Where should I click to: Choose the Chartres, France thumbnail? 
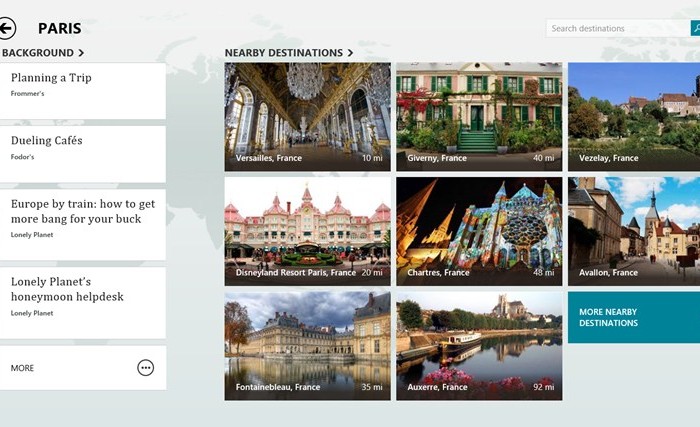tap(478, 231)
